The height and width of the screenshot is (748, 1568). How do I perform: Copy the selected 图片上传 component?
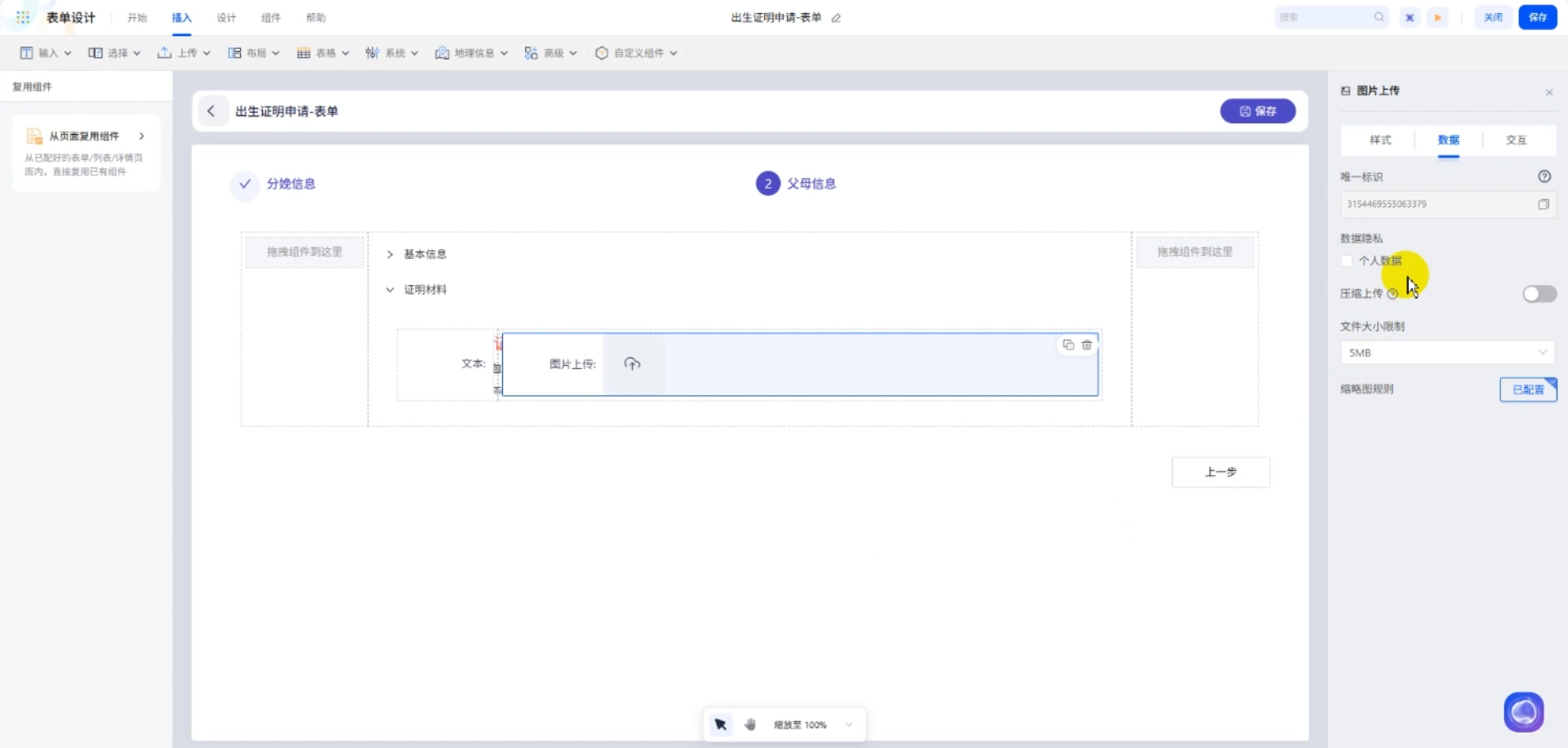[x=1068, y=345]
